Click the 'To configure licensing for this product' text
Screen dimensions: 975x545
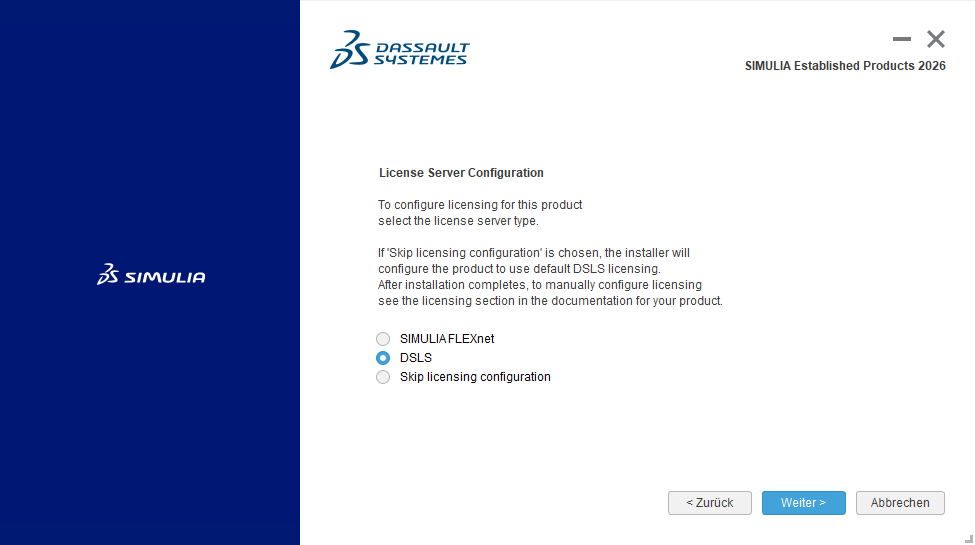(480, 205)
